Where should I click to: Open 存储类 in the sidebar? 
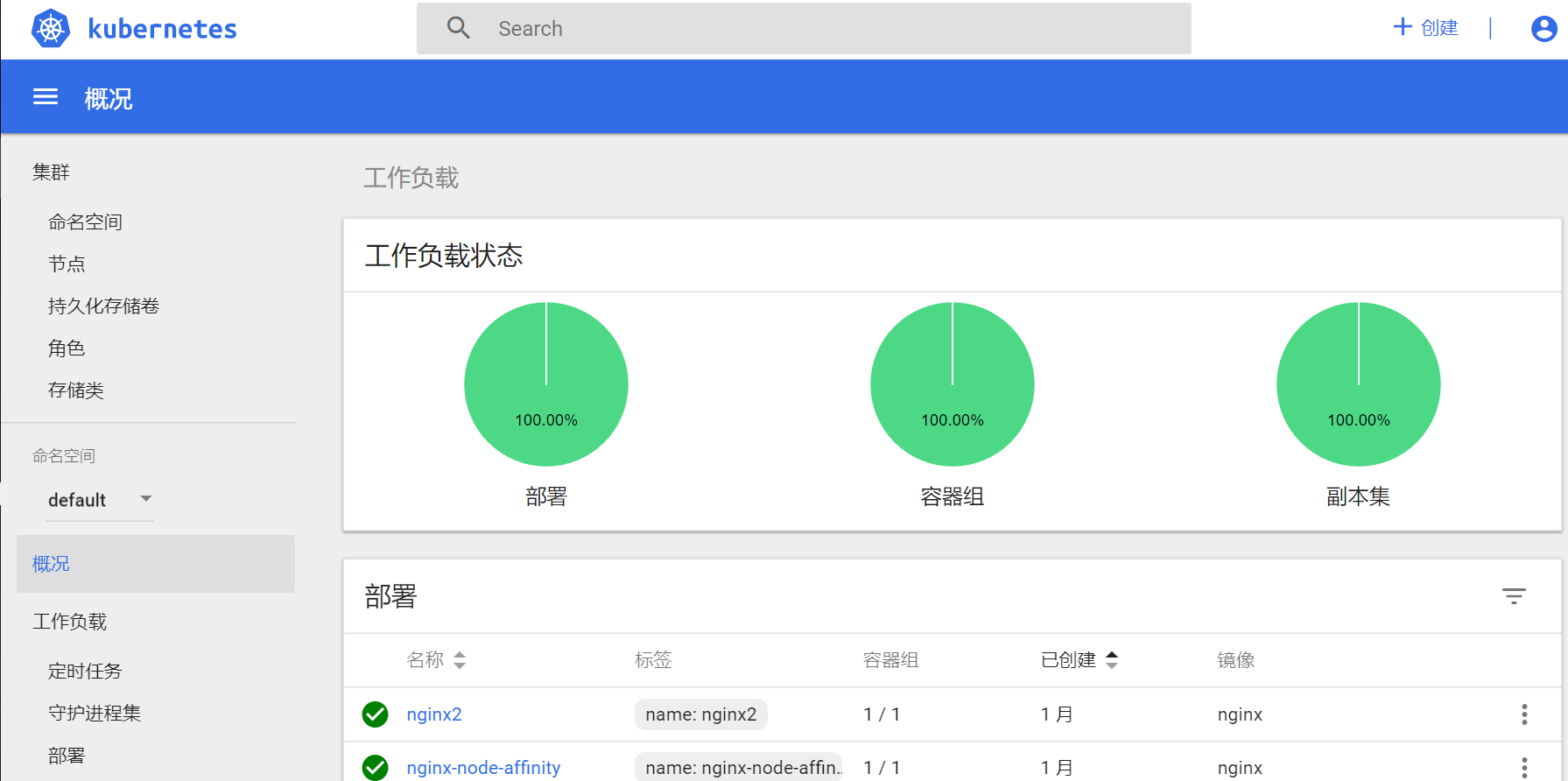[76, 390]
